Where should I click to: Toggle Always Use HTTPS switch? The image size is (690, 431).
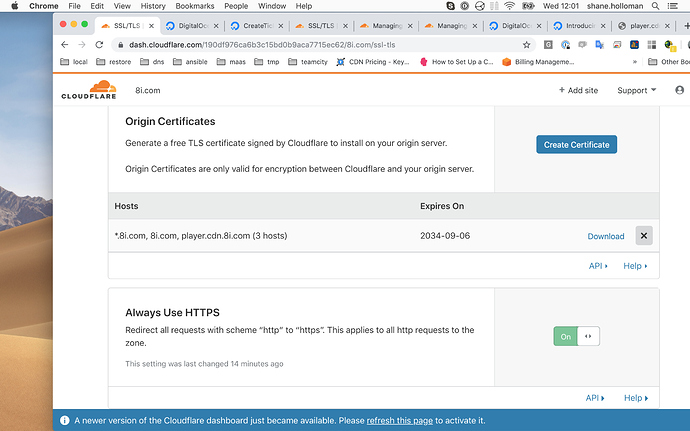[576, 336]
